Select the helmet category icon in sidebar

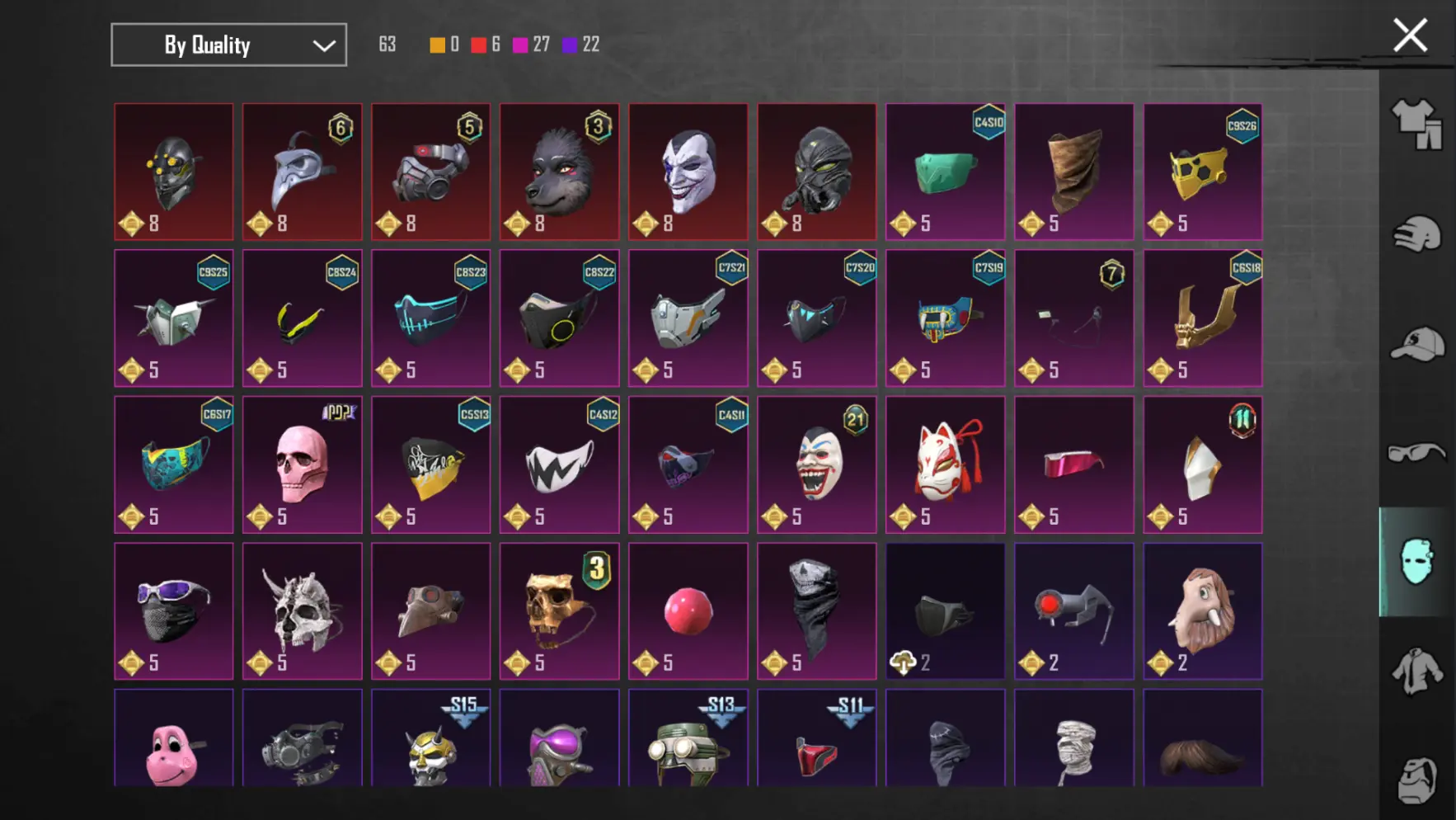(1417, 233)
